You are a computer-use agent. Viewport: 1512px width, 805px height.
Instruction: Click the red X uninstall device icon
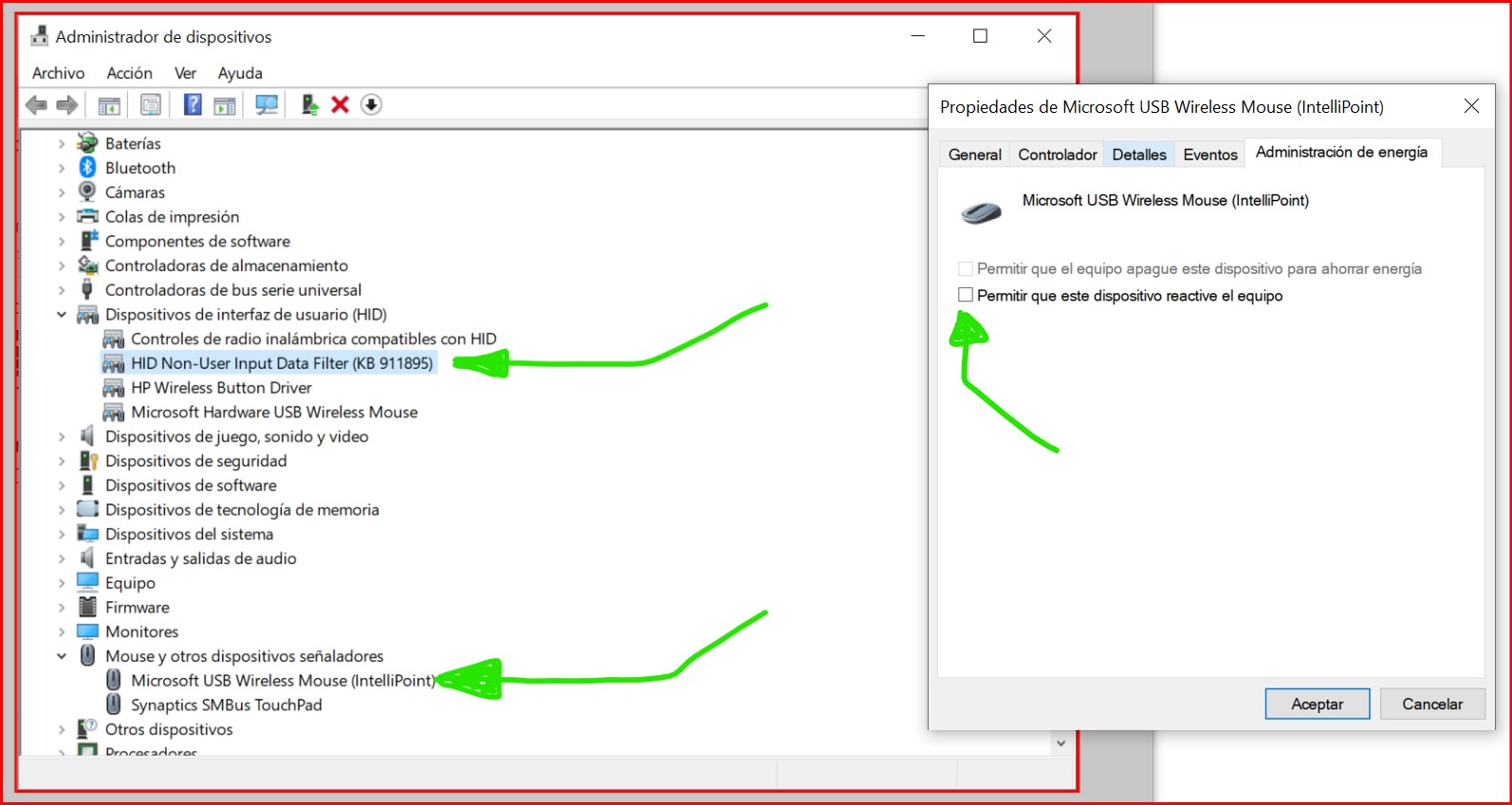340,105
